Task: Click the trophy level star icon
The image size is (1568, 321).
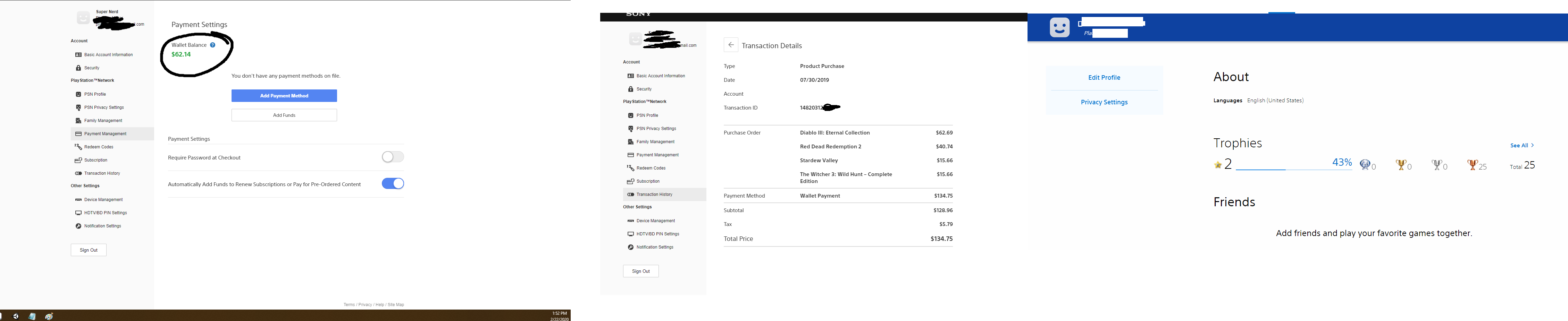Action: click(1218, 165)
